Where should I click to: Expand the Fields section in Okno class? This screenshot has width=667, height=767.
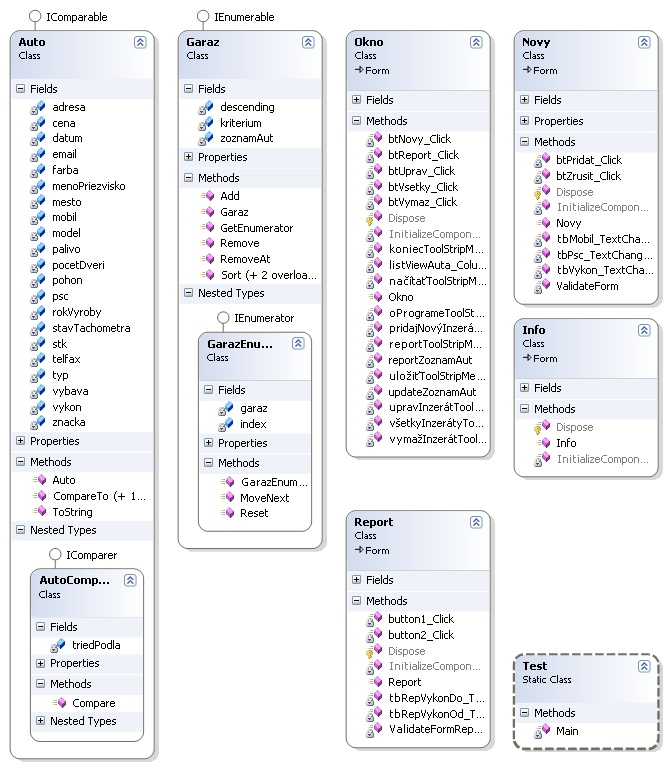[357, 100]
